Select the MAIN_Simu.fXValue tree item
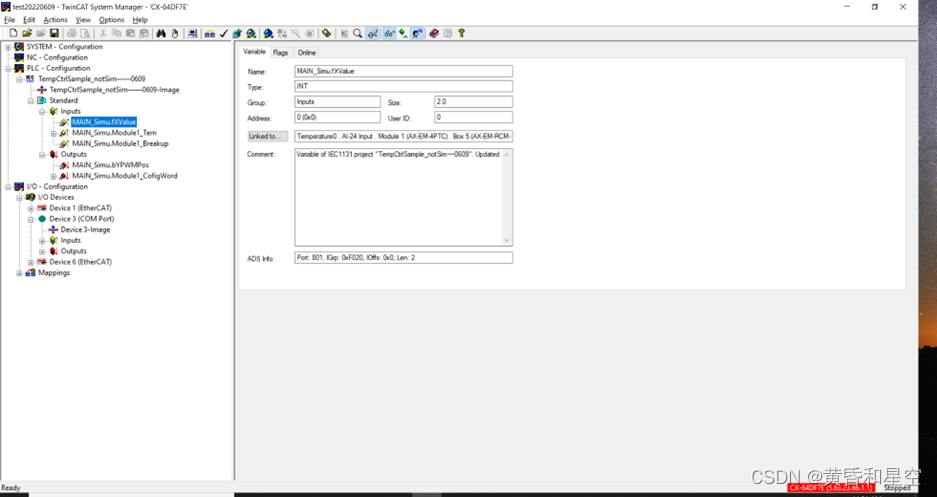The image size is (937, 497). click(x=104, y=122)
